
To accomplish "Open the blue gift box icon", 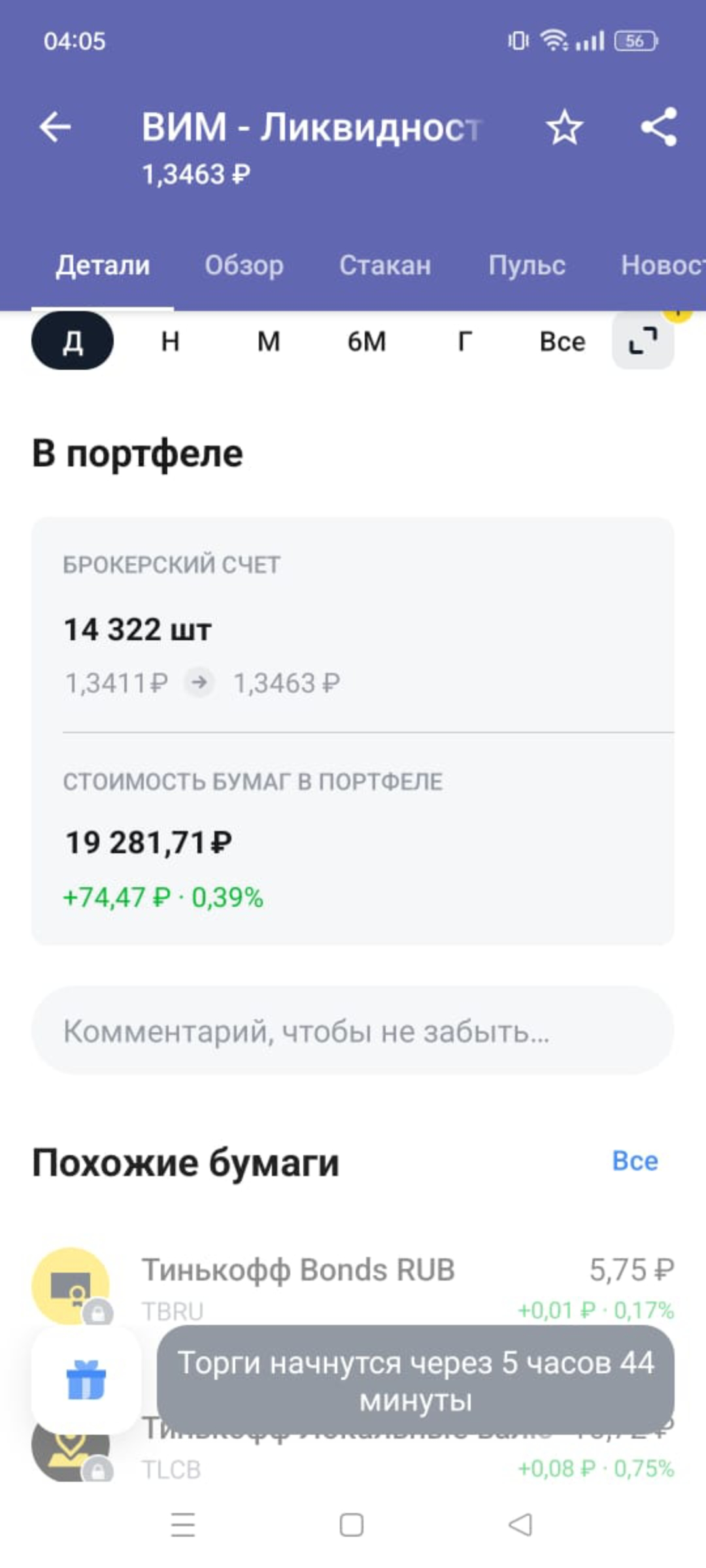I will pyautogui.click(x=86, y=1380).
